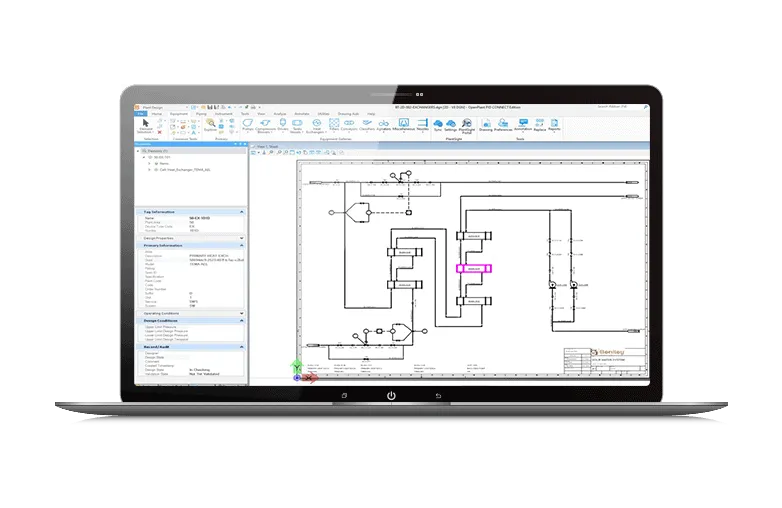Screen dimensions: 782x508
Task: Open the Pumps equipment gallery
Action: pos(248,125)
